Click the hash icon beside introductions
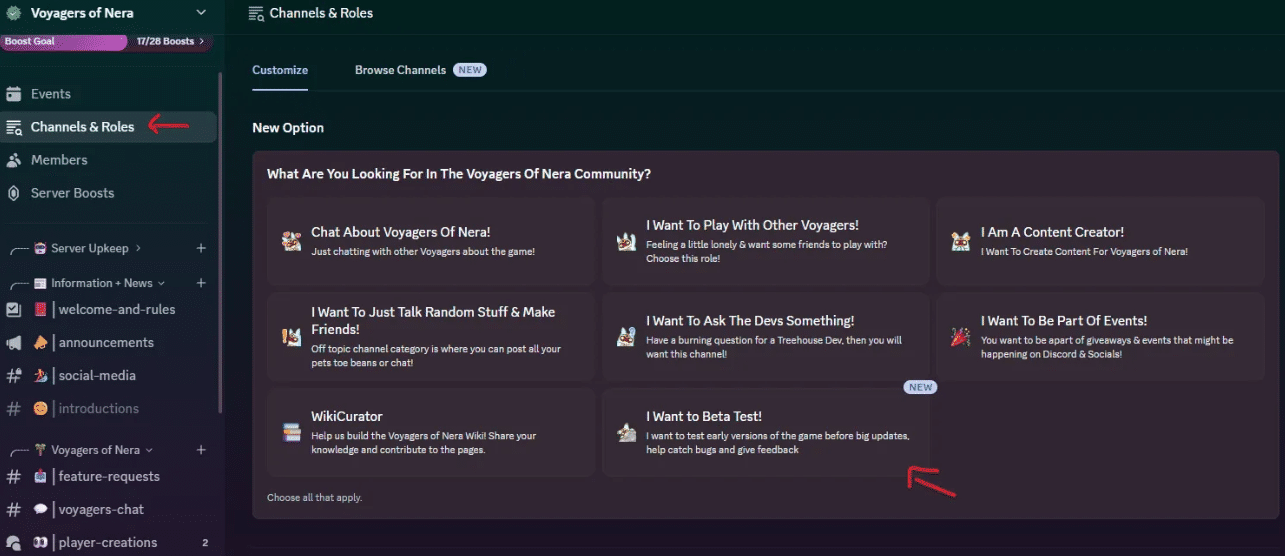 [x=14, y=409]
